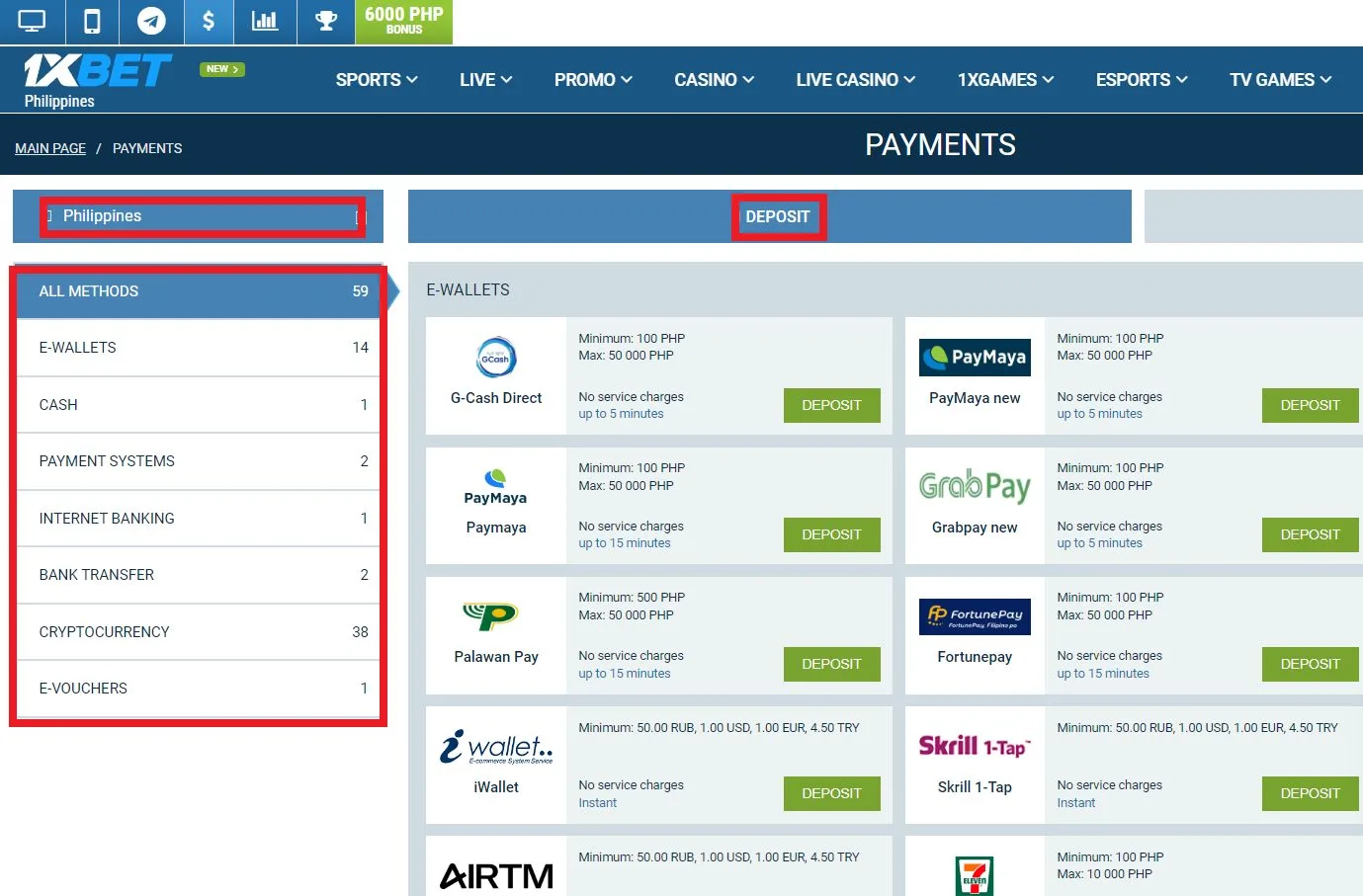The image size is (1363, 896).
Task: Click DEPOSIT button for Skrill 1-Tap
Action: (x=1311, y=793)
